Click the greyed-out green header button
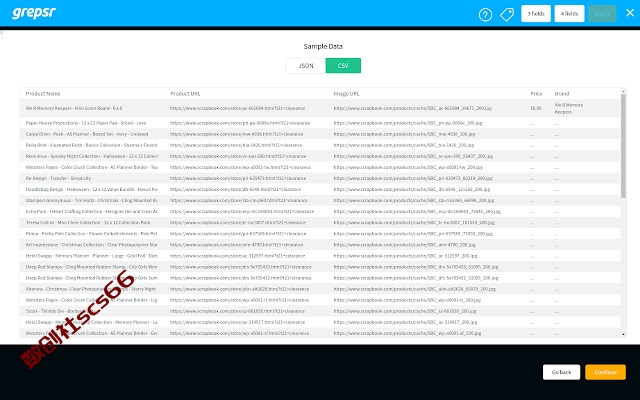The width and height of the screenshot is (640, 400). click(602, 13)
